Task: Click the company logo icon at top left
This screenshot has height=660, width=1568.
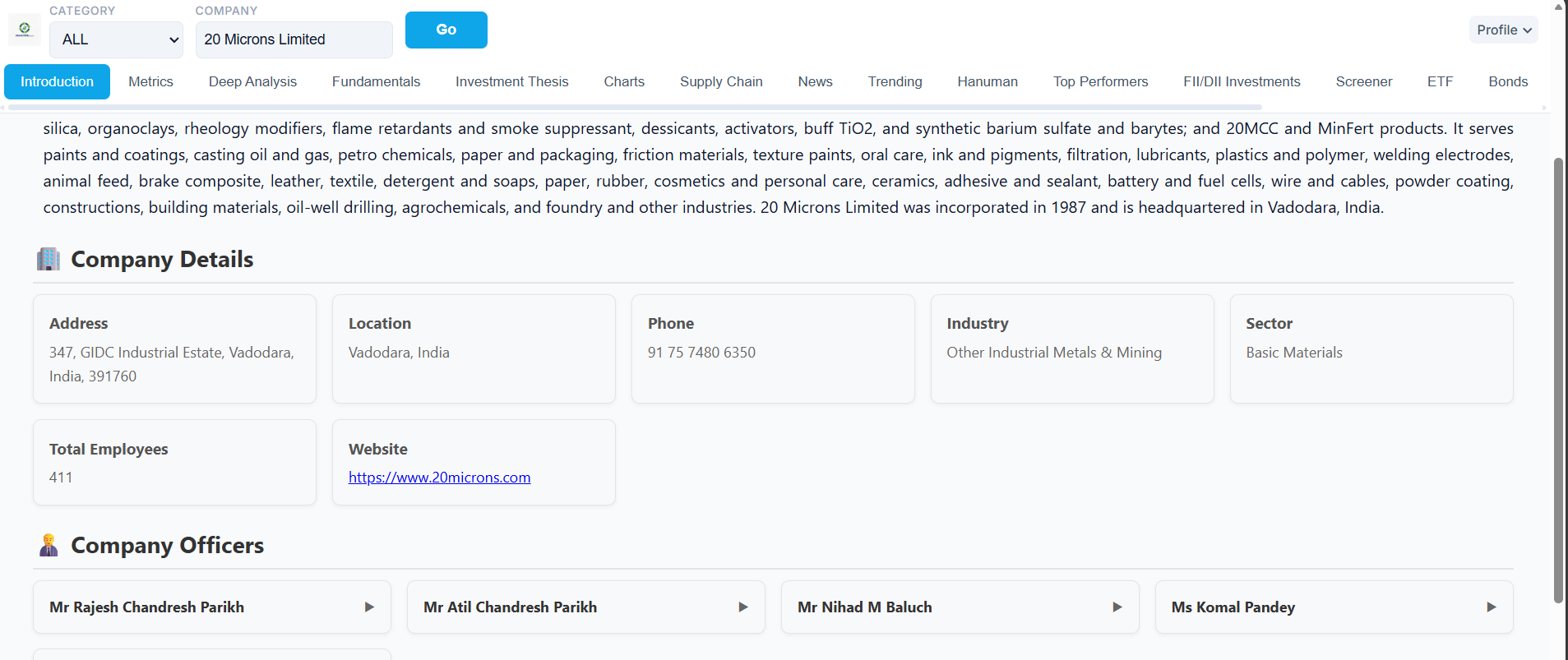Action: tap(25, 30)
